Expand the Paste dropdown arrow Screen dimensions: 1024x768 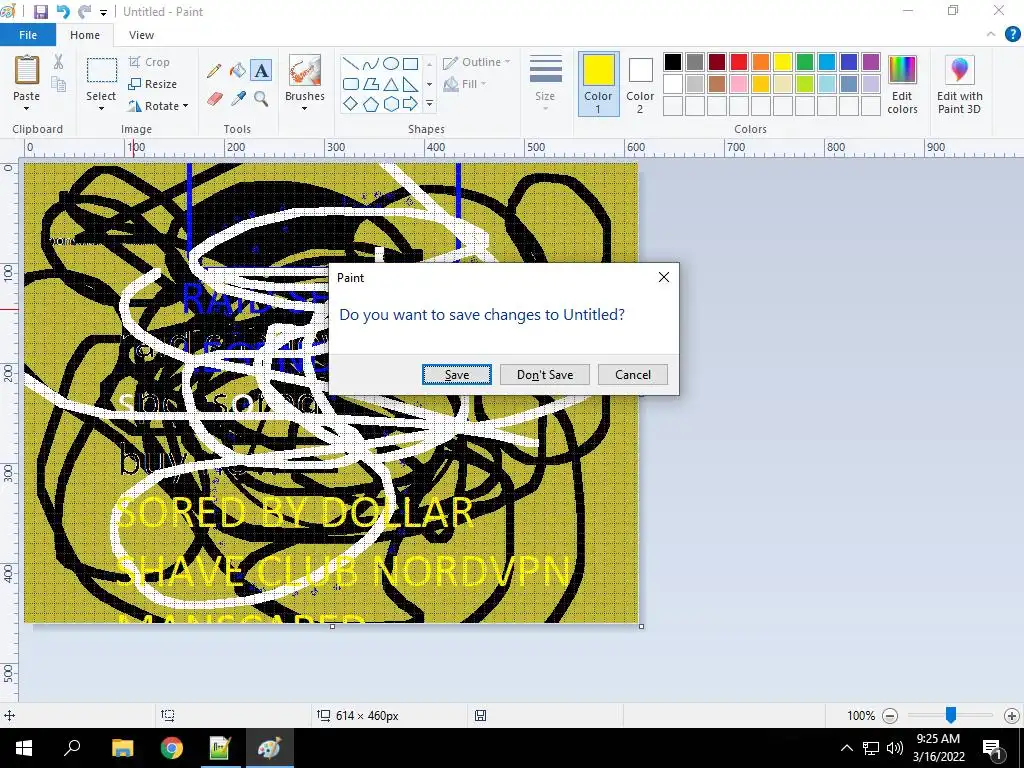[x=26, y=108]
